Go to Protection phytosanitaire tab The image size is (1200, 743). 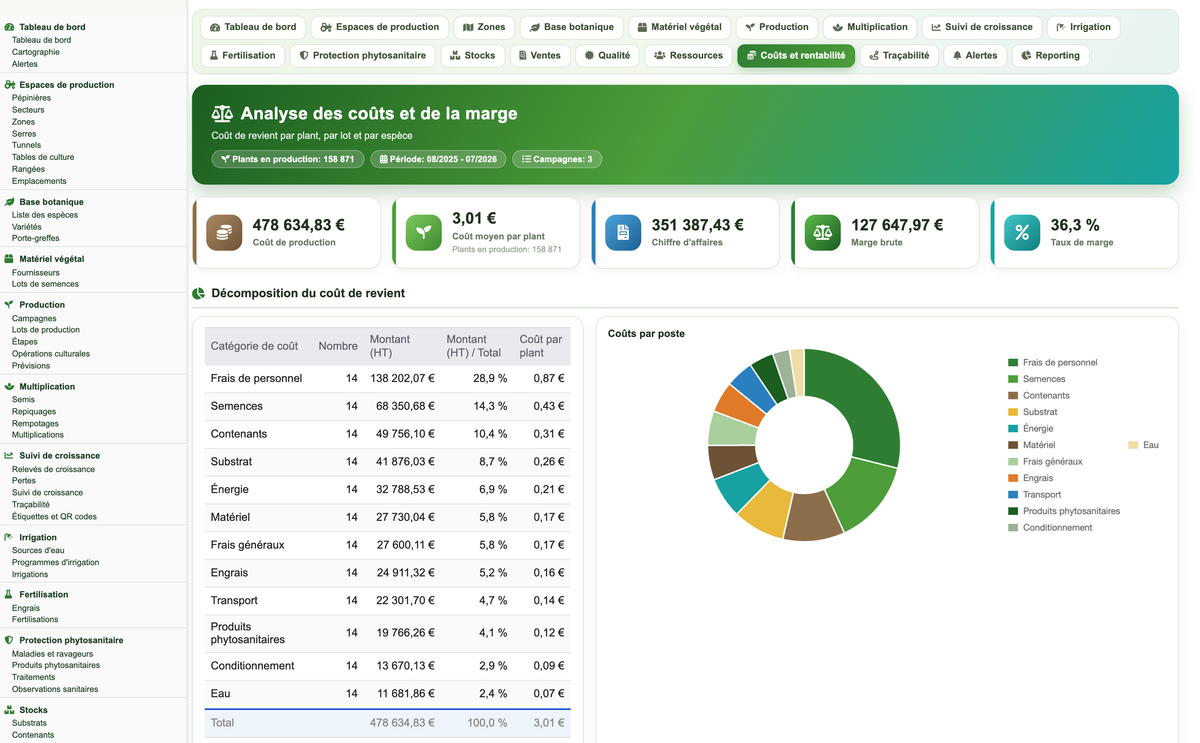point(362,56)
